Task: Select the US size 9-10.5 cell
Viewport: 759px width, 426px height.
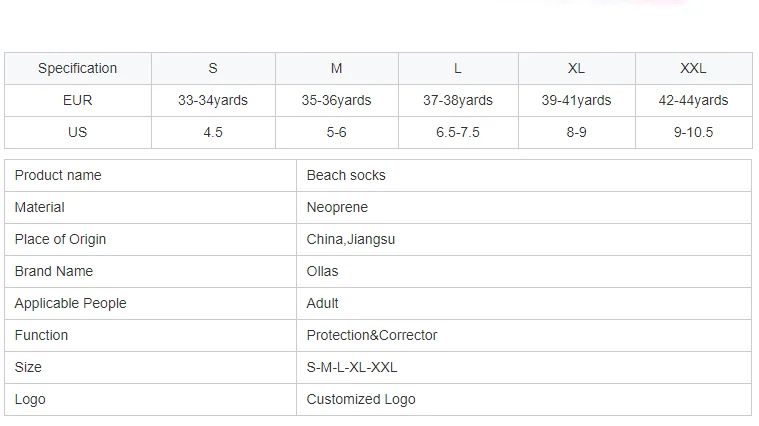Action: tap(693, 132)
